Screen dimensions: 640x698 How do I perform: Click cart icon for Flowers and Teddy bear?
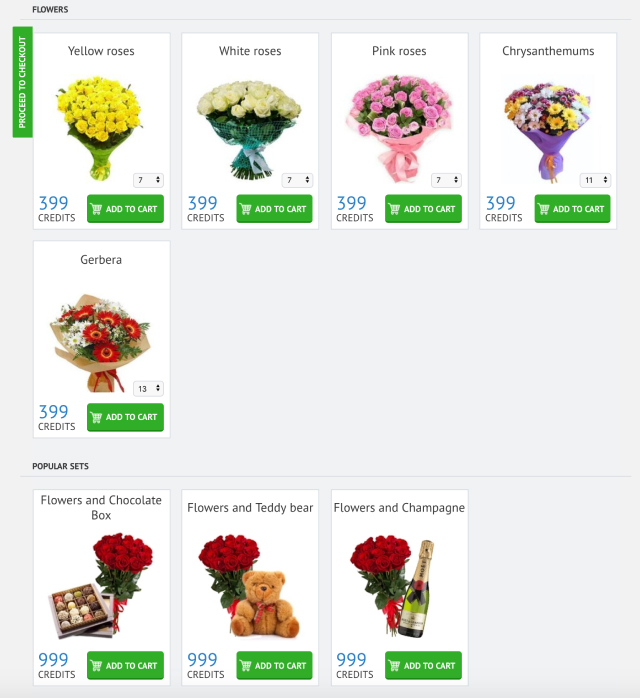click(x=245, y=666)
